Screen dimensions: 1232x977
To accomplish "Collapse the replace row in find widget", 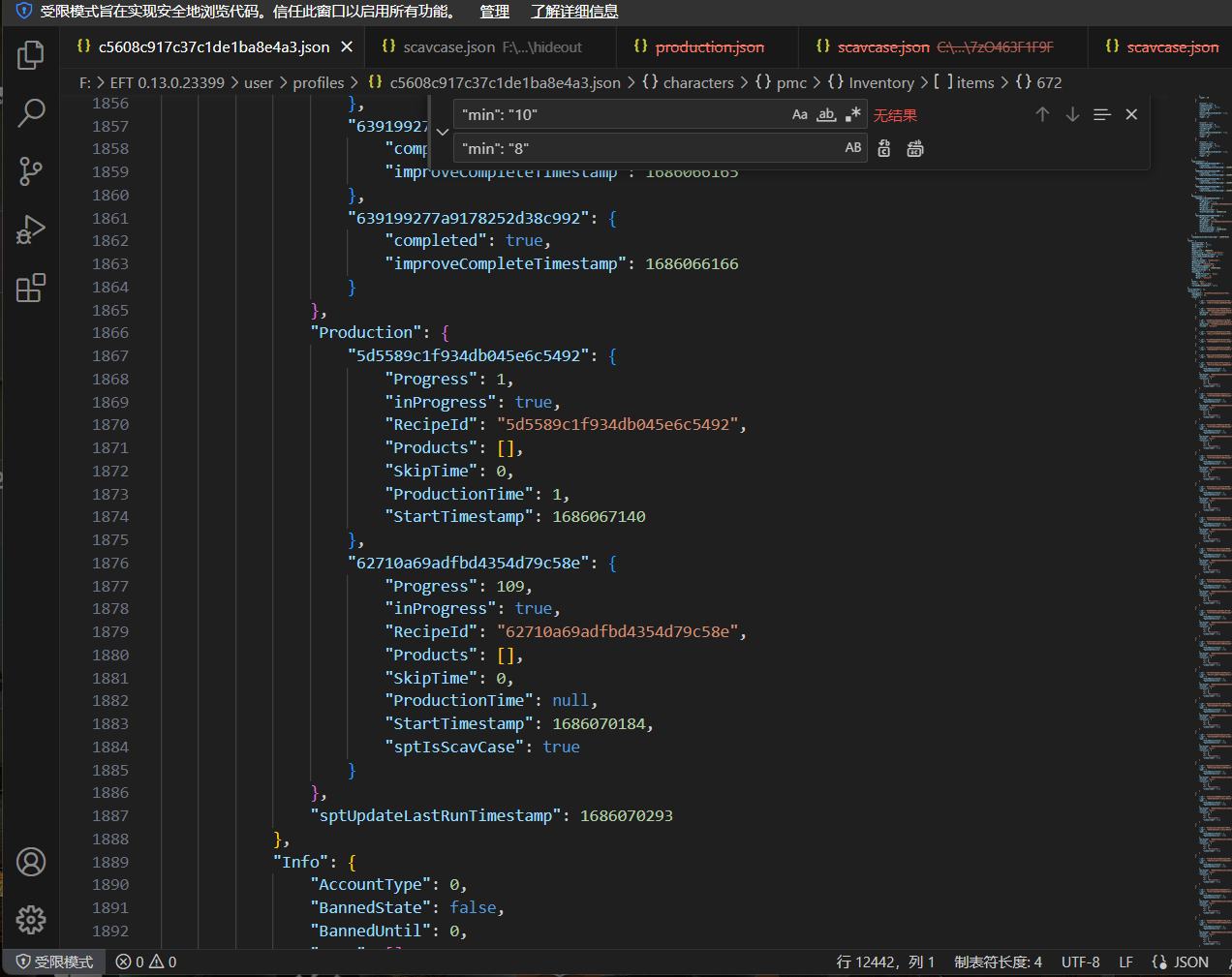I will [442, 132].
